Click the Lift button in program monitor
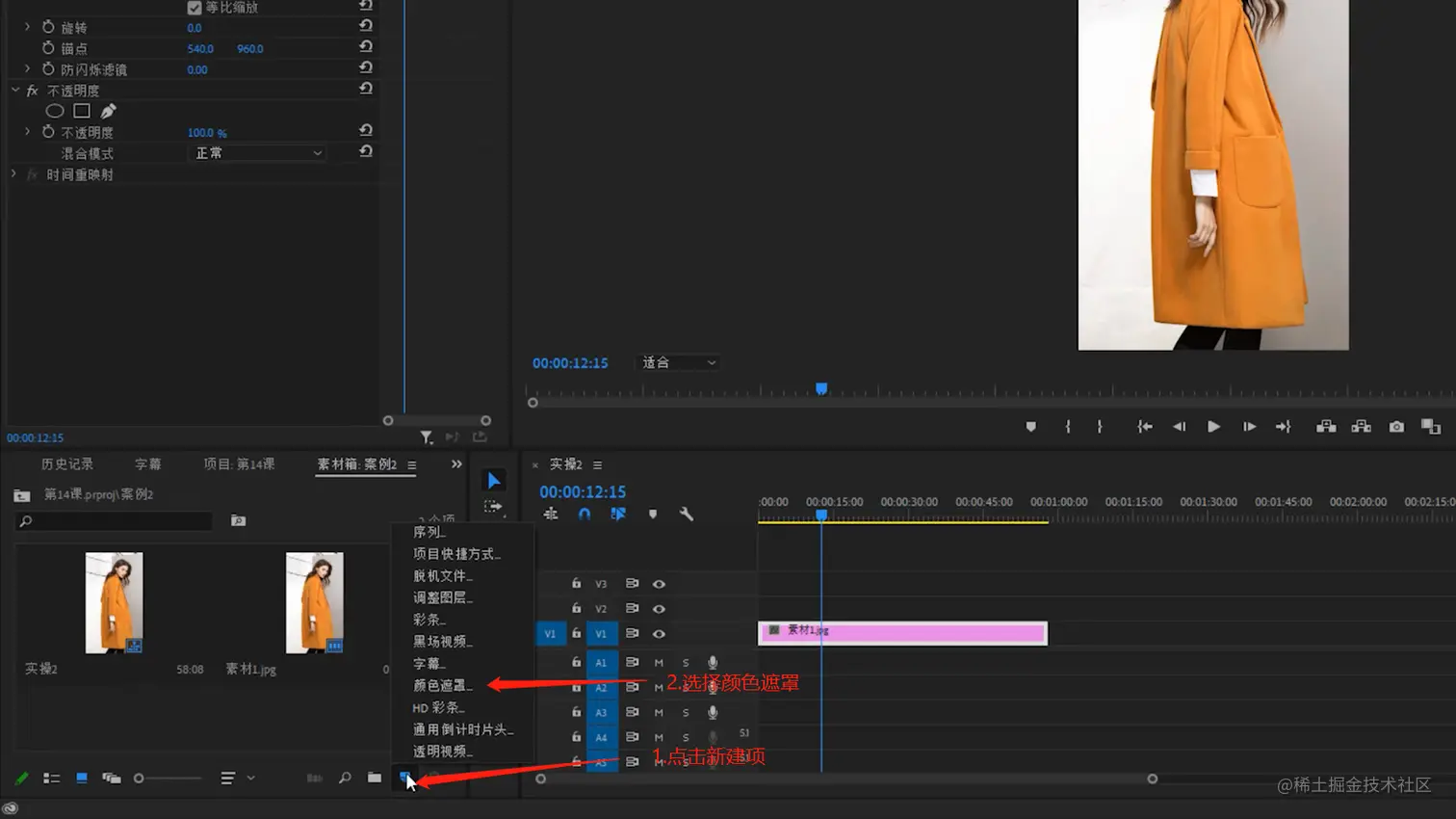Image resolution: width=1456 pixels, height=819 pixels. click(1326, 427)
